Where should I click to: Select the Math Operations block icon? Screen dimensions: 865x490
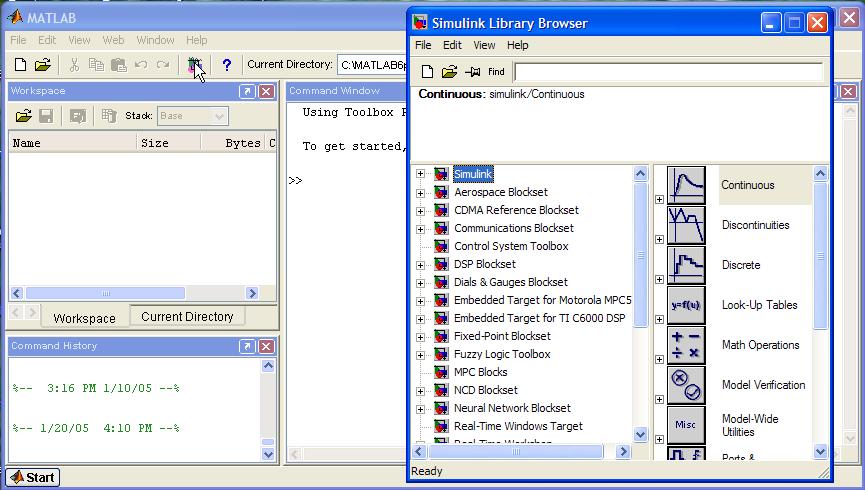[686, 345]
